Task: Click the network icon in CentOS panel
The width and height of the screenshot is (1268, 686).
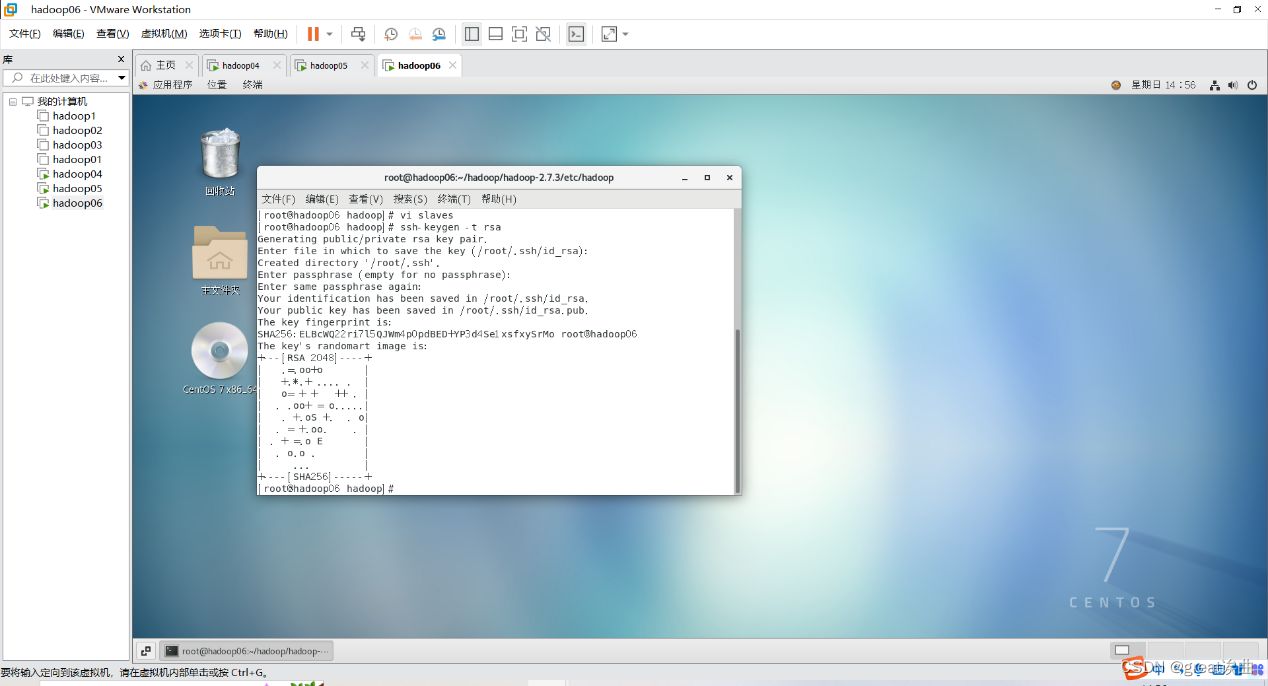Action: click(x=1215, y=85)
